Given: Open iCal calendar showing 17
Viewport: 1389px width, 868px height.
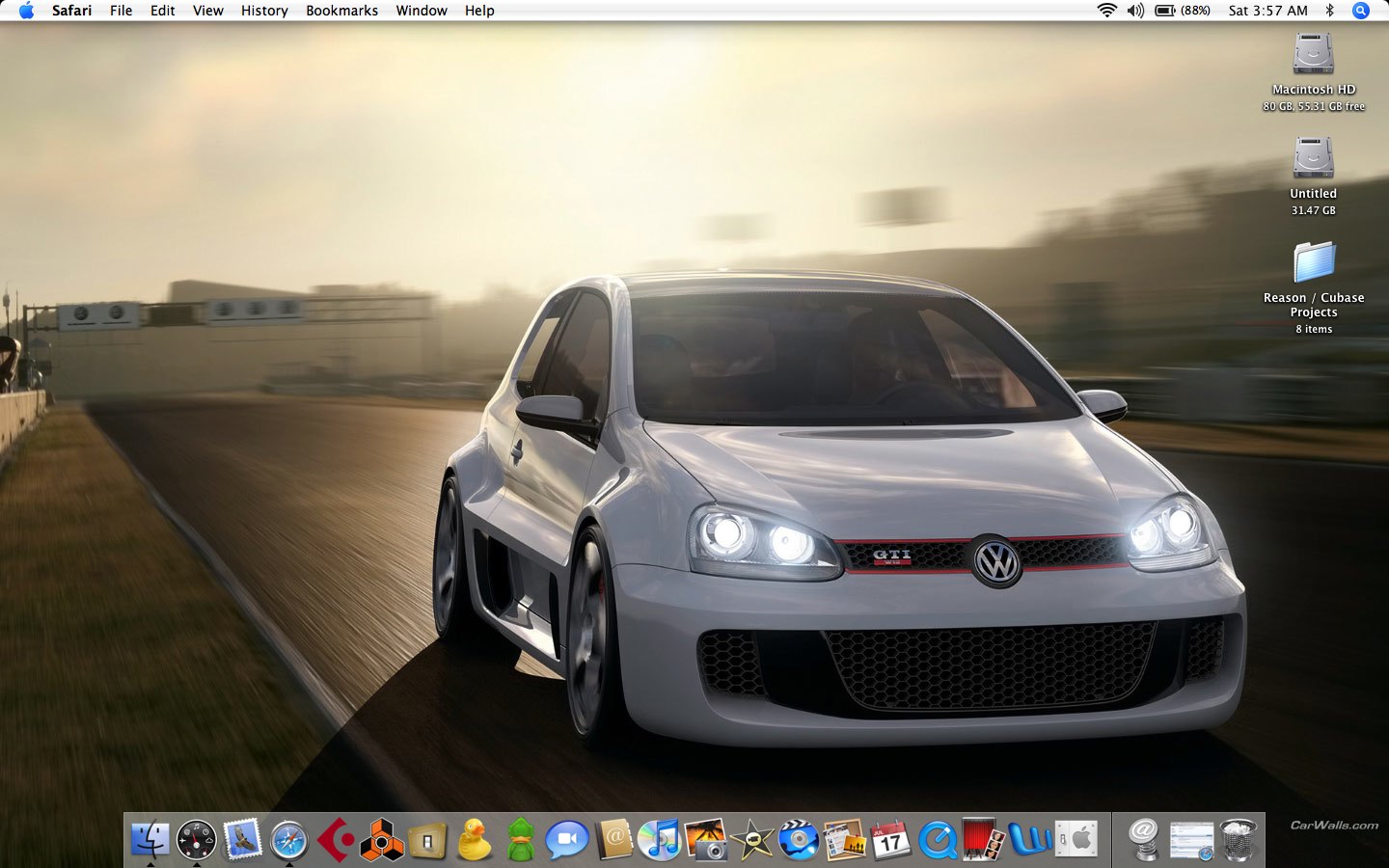Looking at the screenshot, I should pyautogui.click(x=891, y=839).
